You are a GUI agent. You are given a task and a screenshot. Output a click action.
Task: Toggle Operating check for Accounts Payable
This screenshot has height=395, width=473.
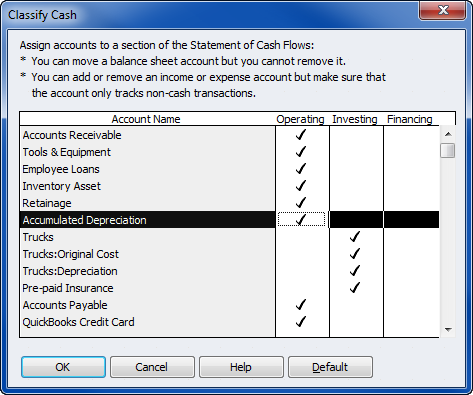click(302, 305)
